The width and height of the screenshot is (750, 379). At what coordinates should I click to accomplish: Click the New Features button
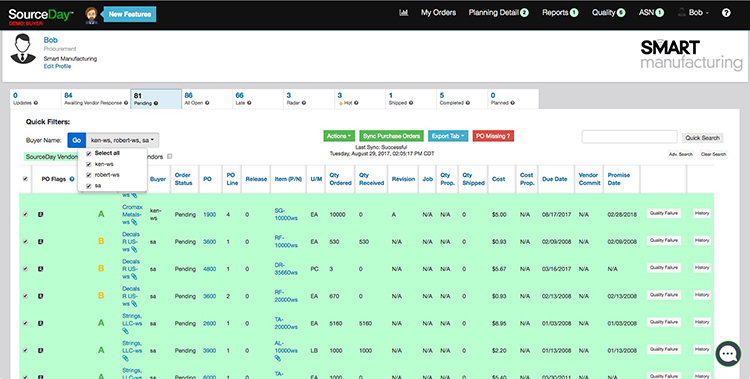(x=130, y=14)
